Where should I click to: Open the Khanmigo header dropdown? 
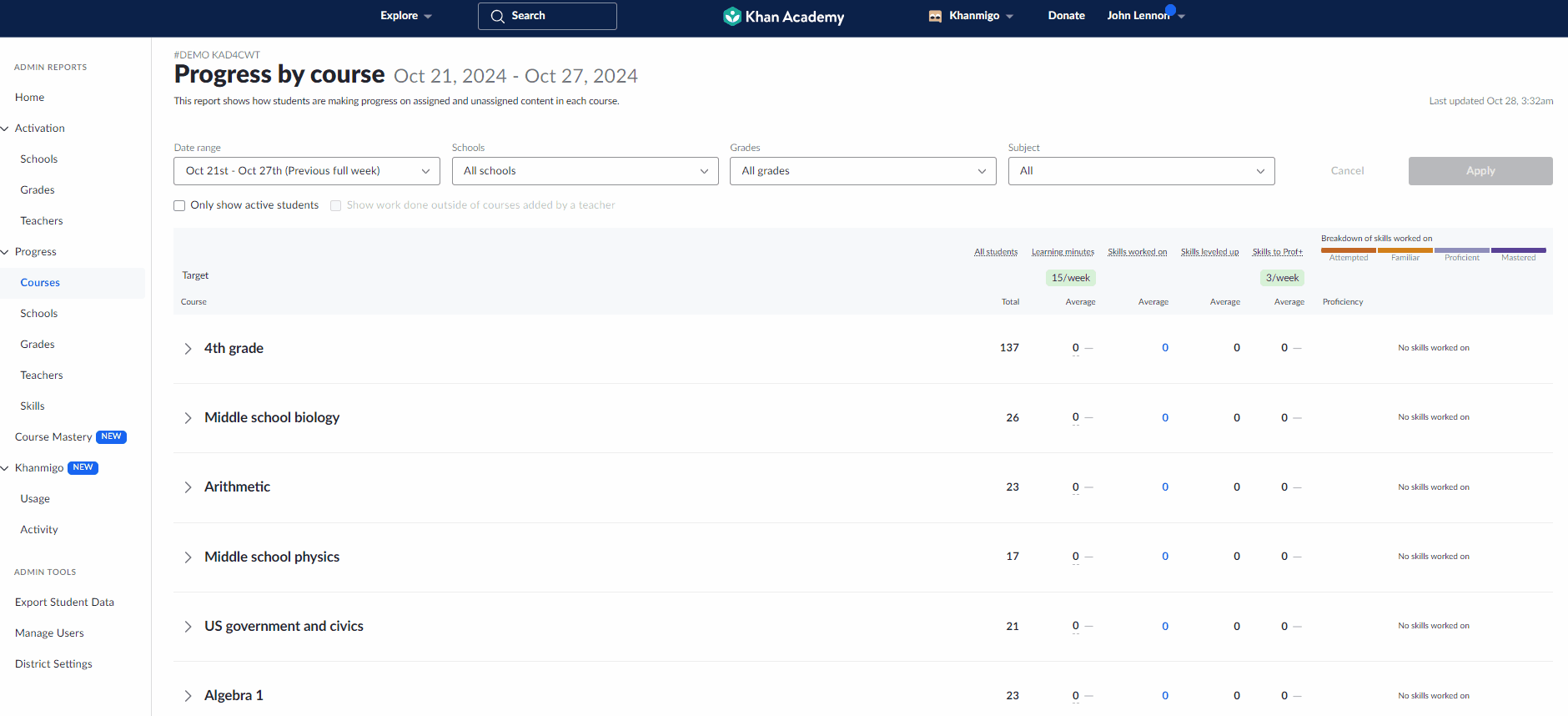click(981, 16)
